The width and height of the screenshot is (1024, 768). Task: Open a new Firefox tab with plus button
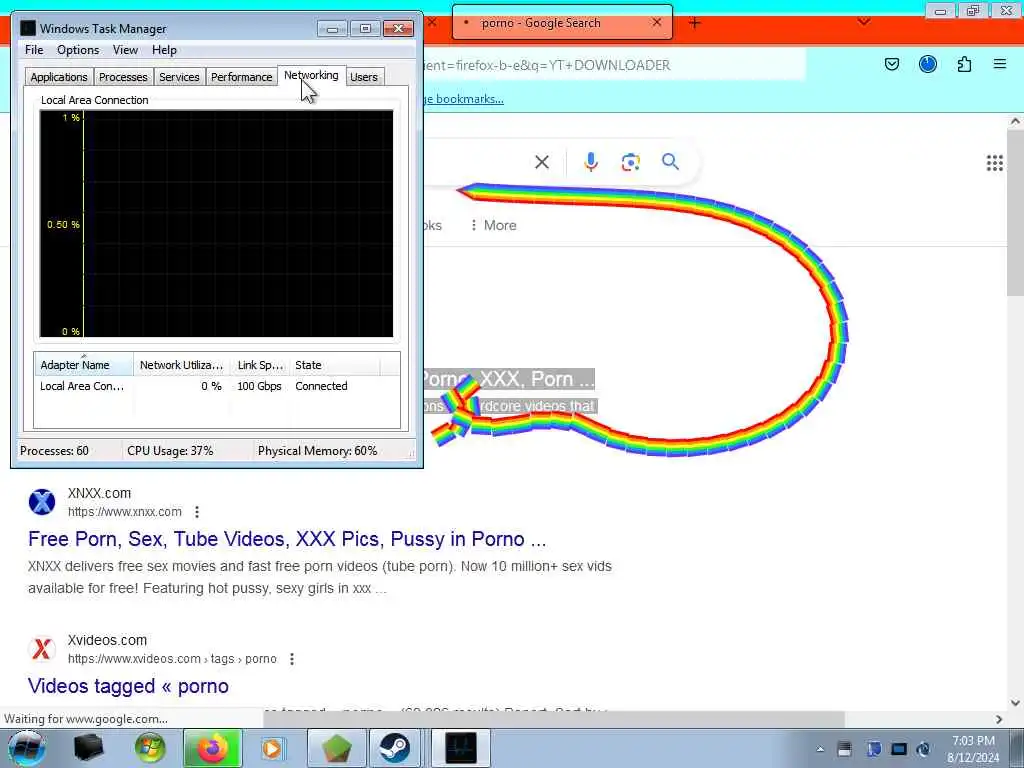click(695, 23)
